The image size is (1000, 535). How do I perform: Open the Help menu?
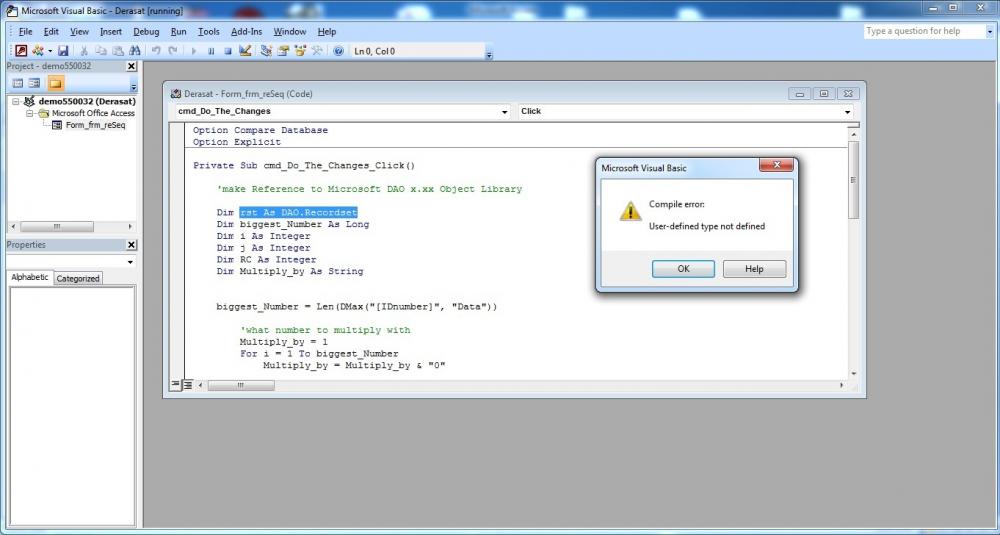coord(327,31)
